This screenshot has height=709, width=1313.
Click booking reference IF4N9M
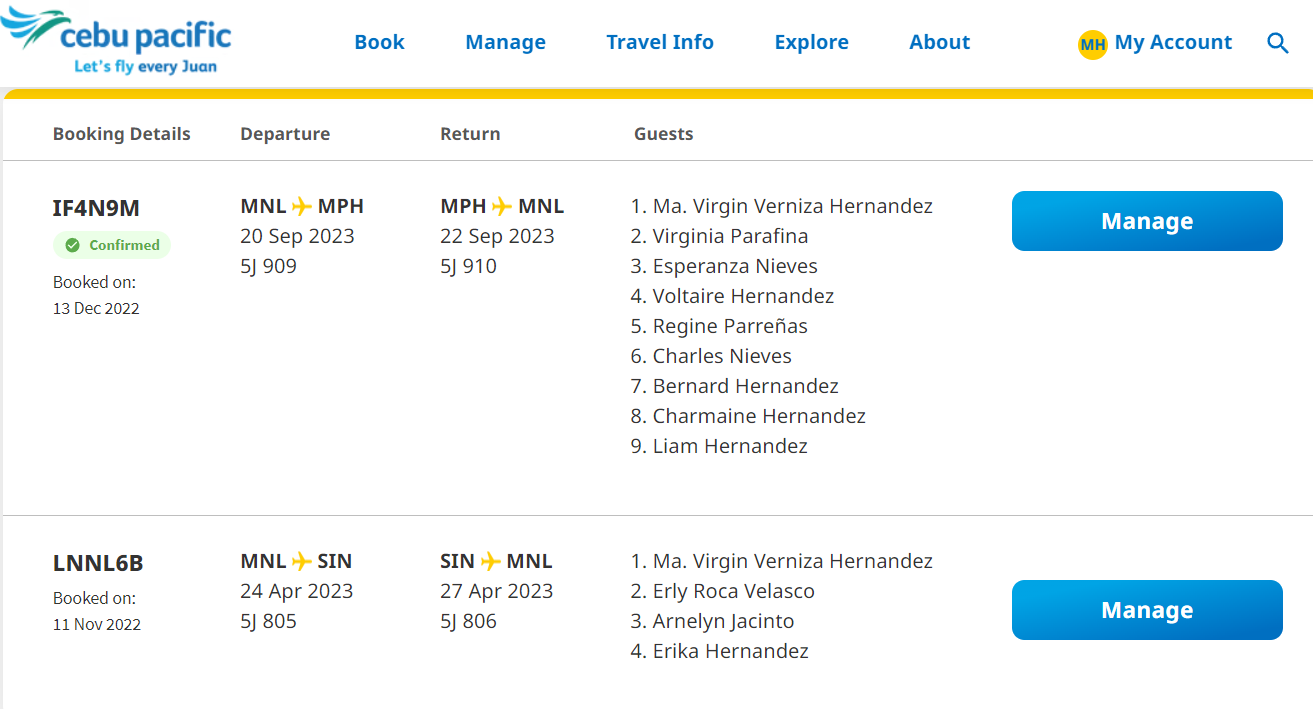coord(96,208)
